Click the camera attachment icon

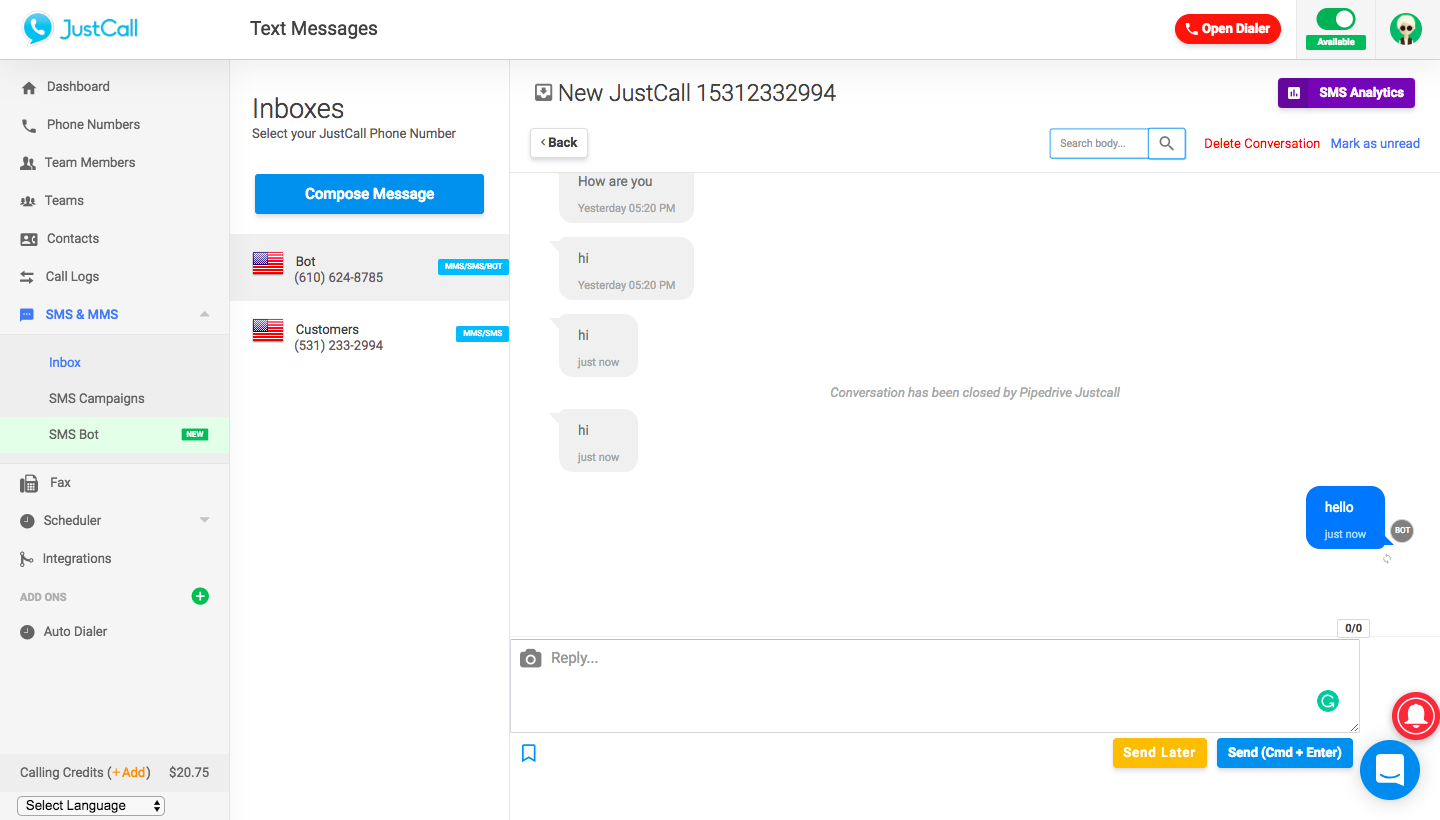click(531, 658)
